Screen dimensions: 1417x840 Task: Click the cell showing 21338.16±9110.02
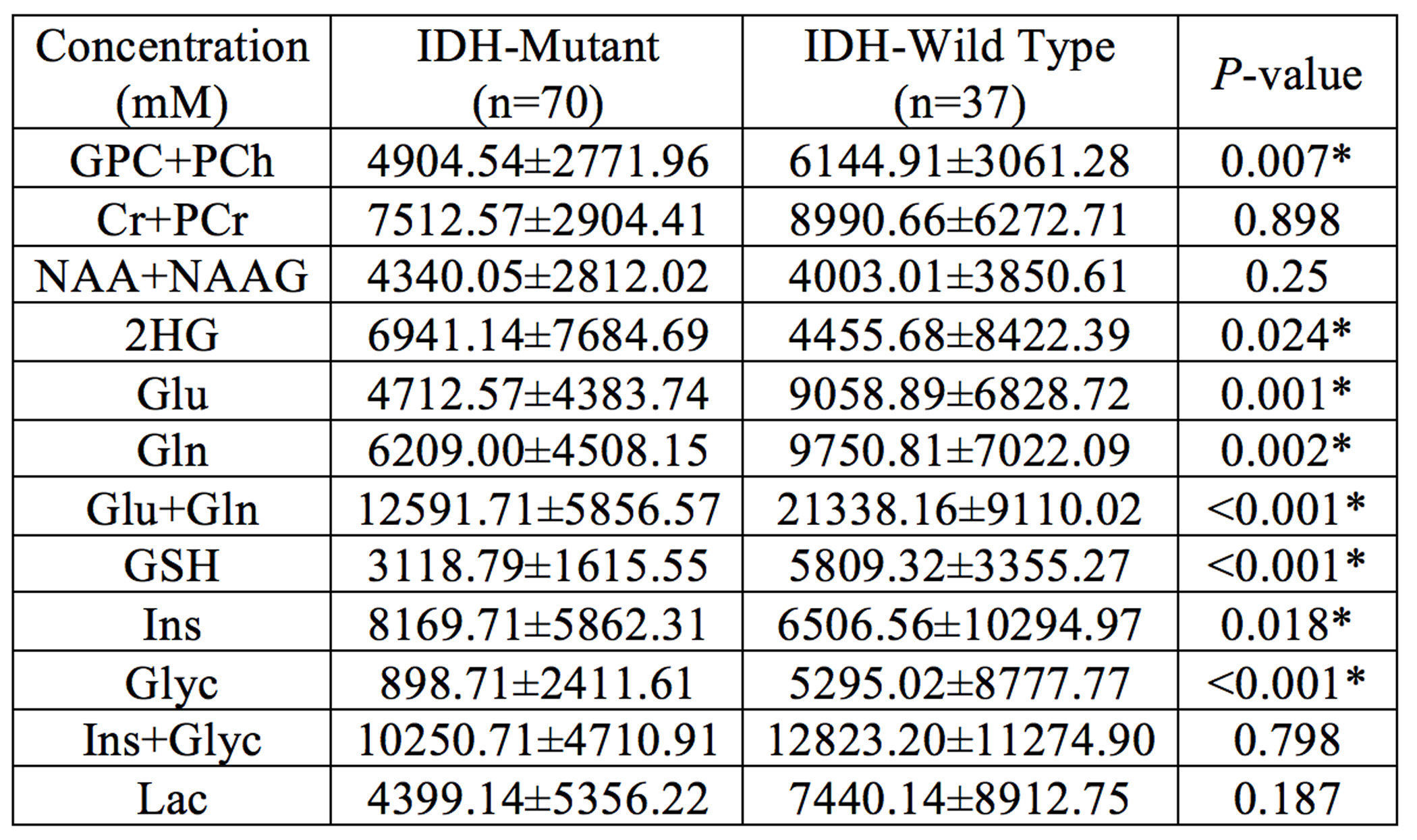coord(960,509)
